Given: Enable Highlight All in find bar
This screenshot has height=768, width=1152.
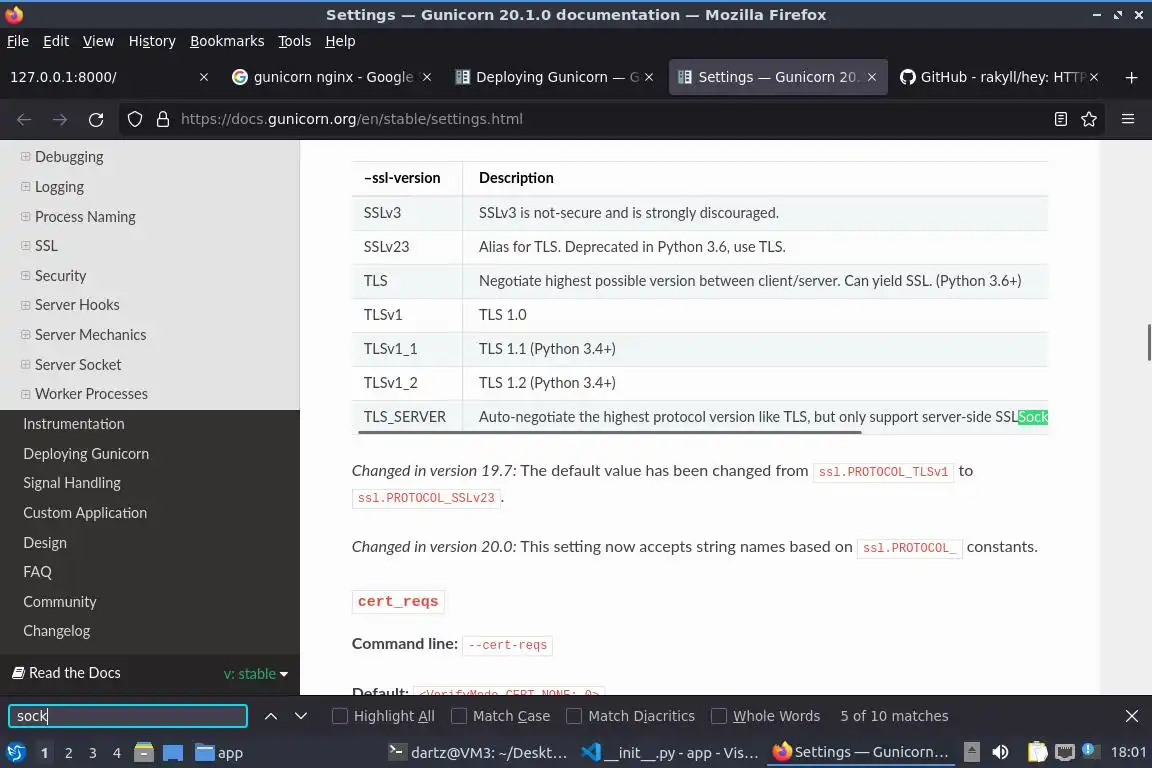Looking at the screenshot, I should (383, 716).
